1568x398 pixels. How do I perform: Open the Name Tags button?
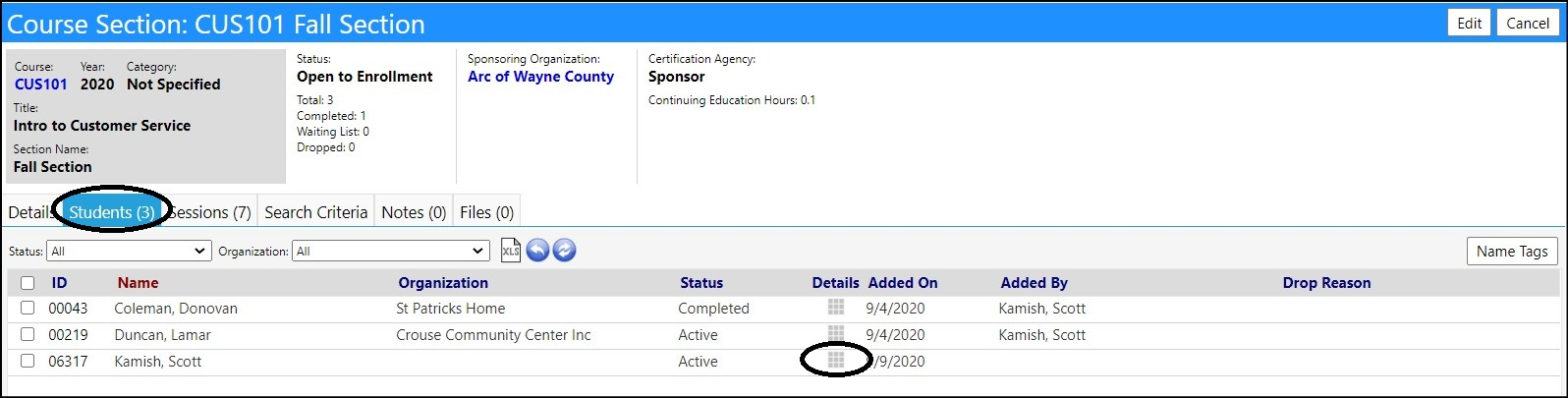tap(1512, 252)
